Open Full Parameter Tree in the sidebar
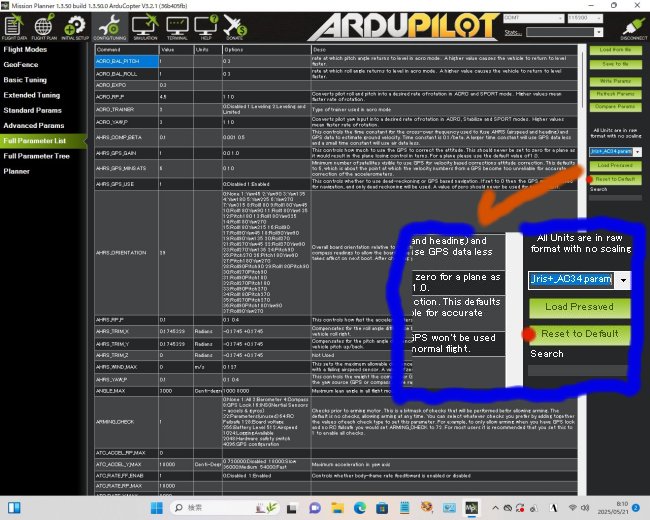This screenshot has width=650, height=520. pos(36,156)
